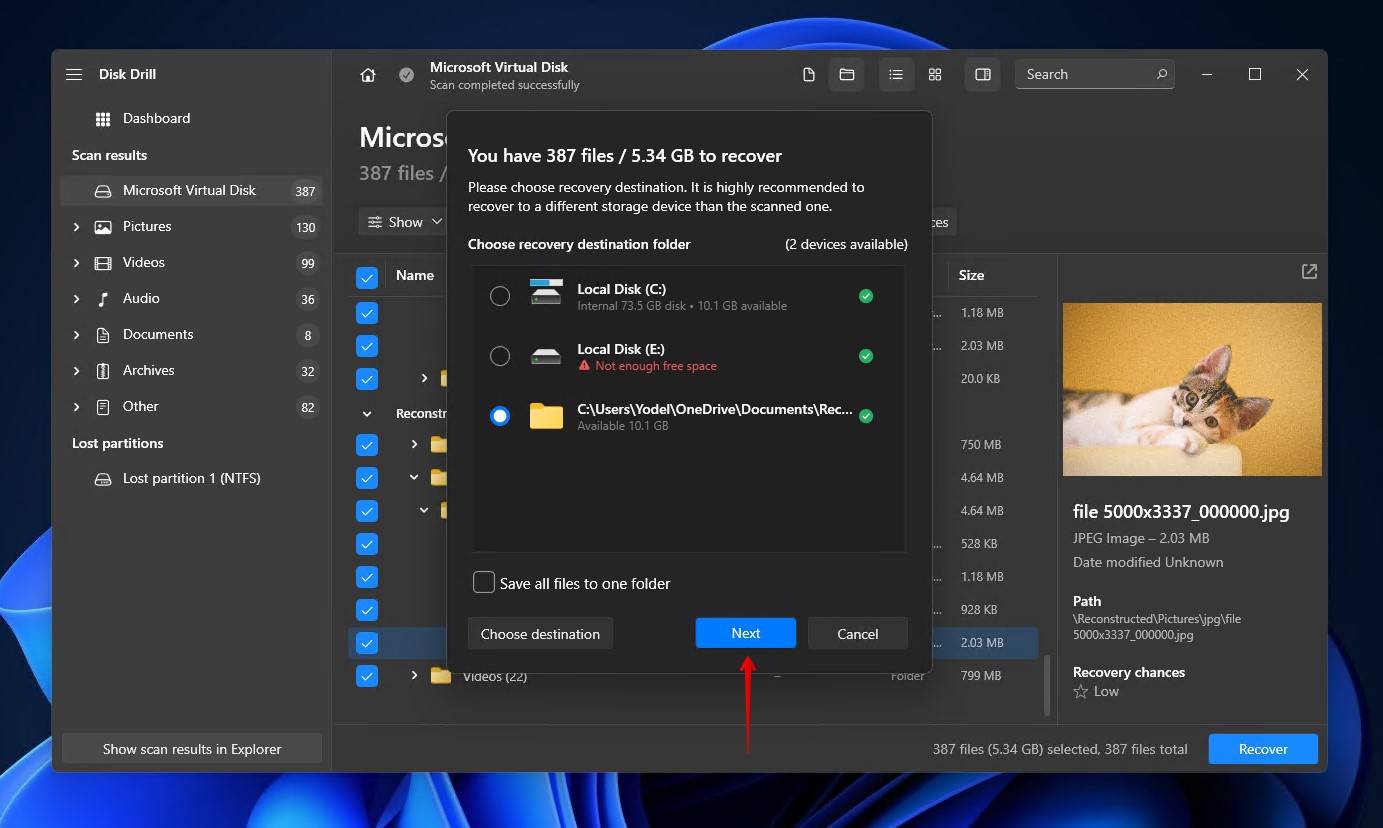Screen dimensions: 1383x828
Task: Click Show scan results in Explorer
Action: click(x=192, y=749)
